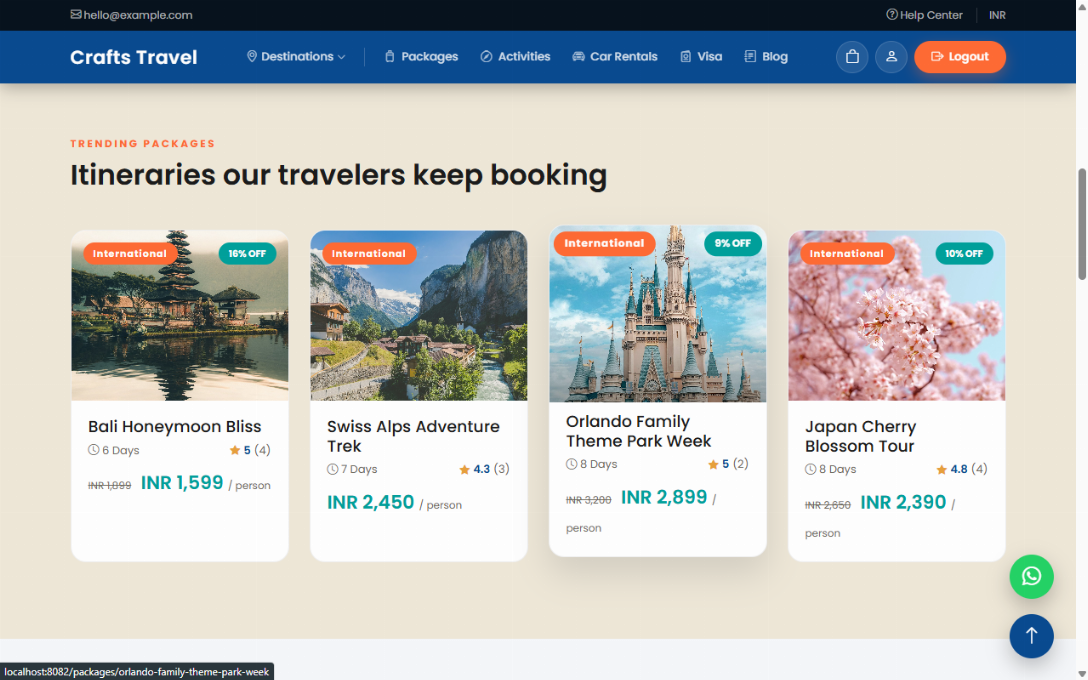The width and height of the screenshot is (1088, 680).
Task: Open the Destinations menu
Action: click(297, 56)
